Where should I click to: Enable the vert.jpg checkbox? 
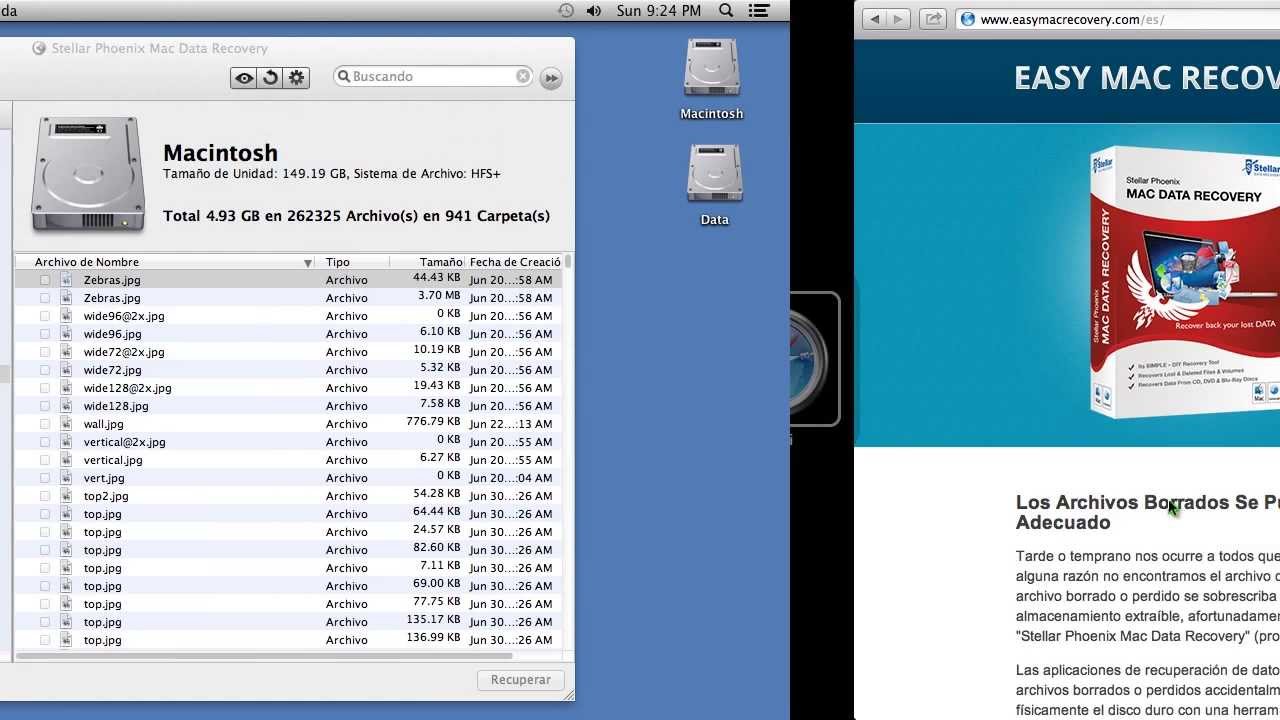pos(45,478)
